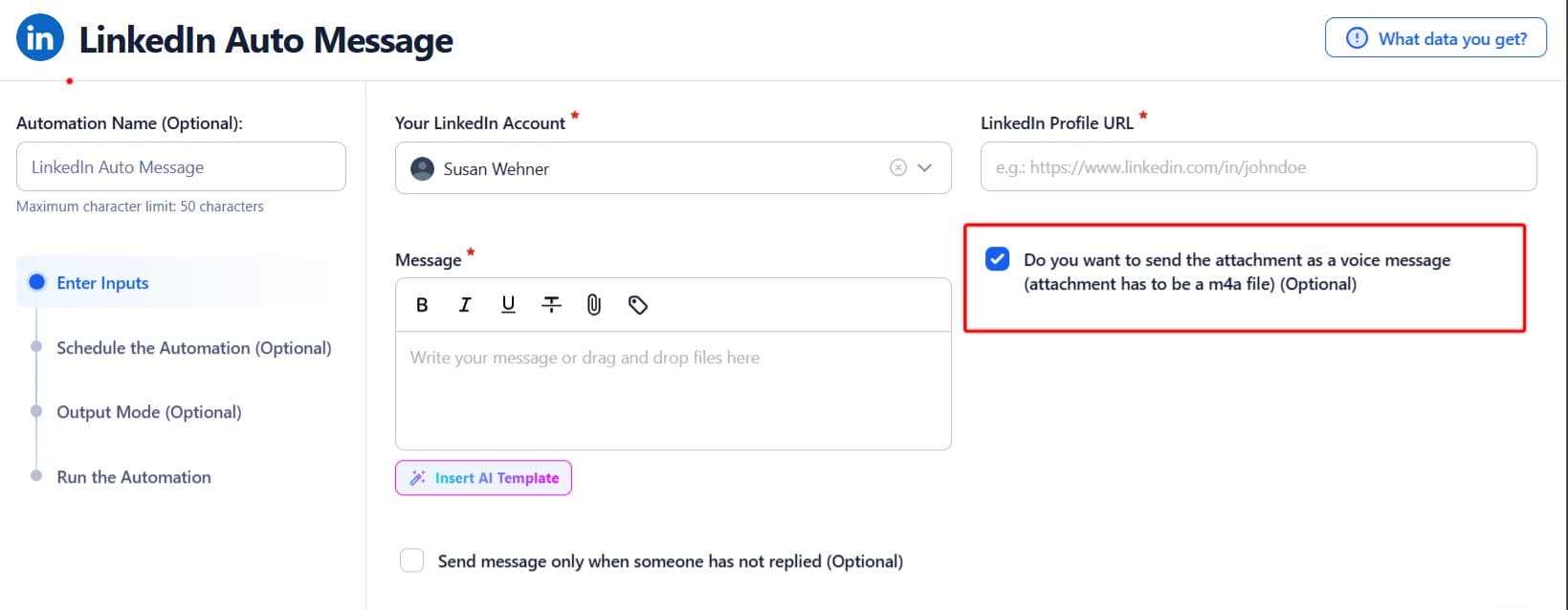Enable sending message only when not replied
1568x610 pixels.
tap(411, 560)
